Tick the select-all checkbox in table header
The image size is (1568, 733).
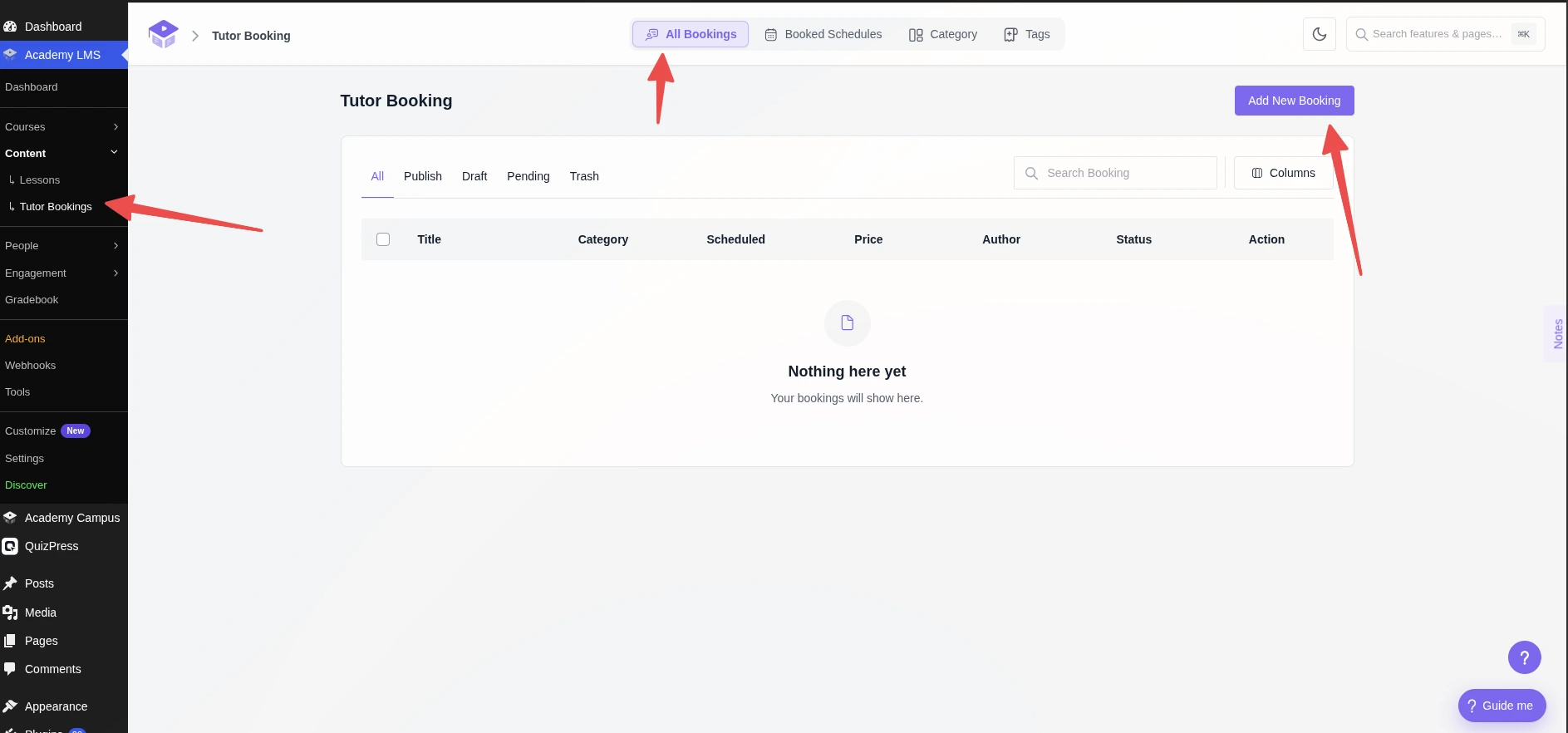383,239
